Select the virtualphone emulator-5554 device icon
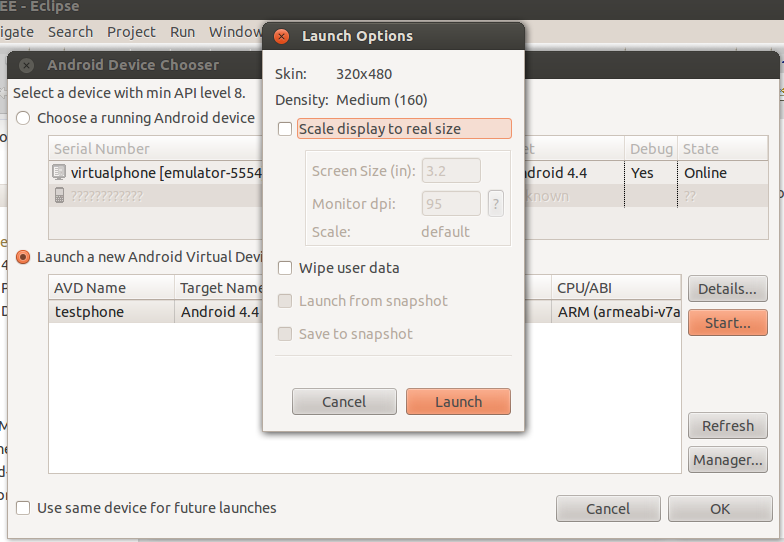The height and width of the screenshot is (542, 784). pos(59,172)
